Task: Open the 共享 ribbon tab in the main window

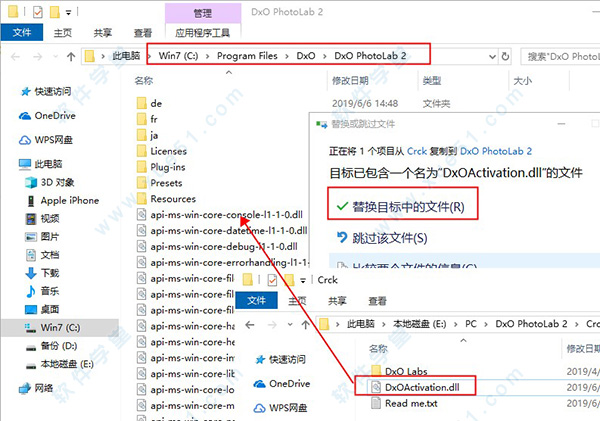Action: point(103,33)
